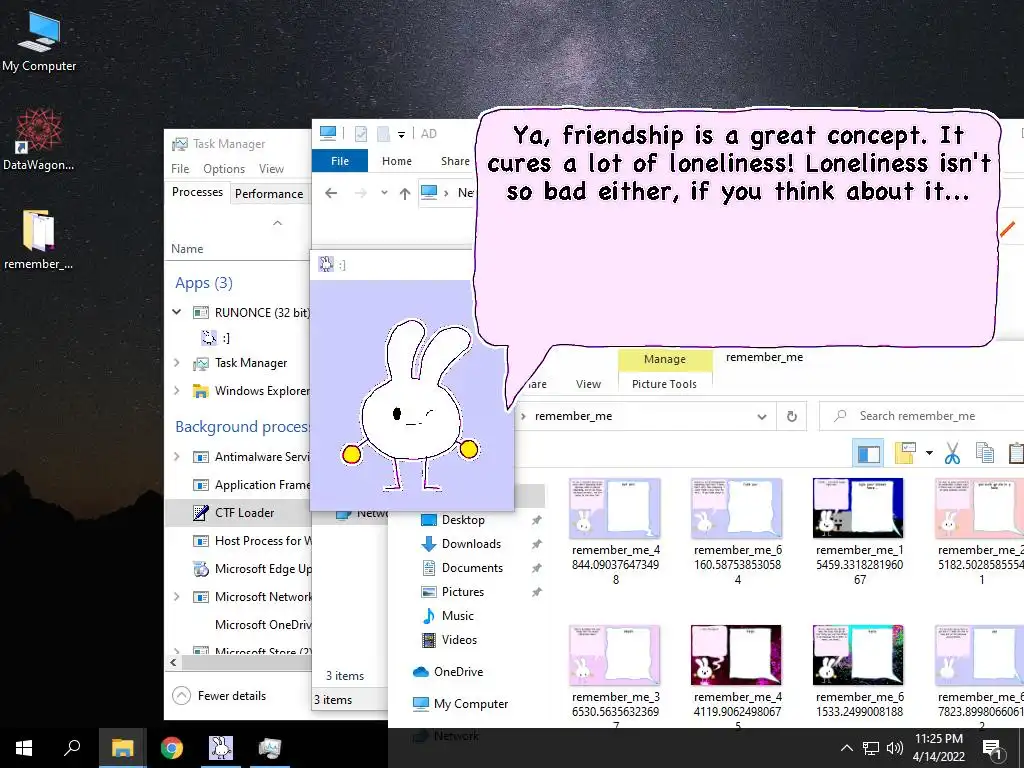Switch to Performance tab
1024x768 pixels.
point(269,193)
